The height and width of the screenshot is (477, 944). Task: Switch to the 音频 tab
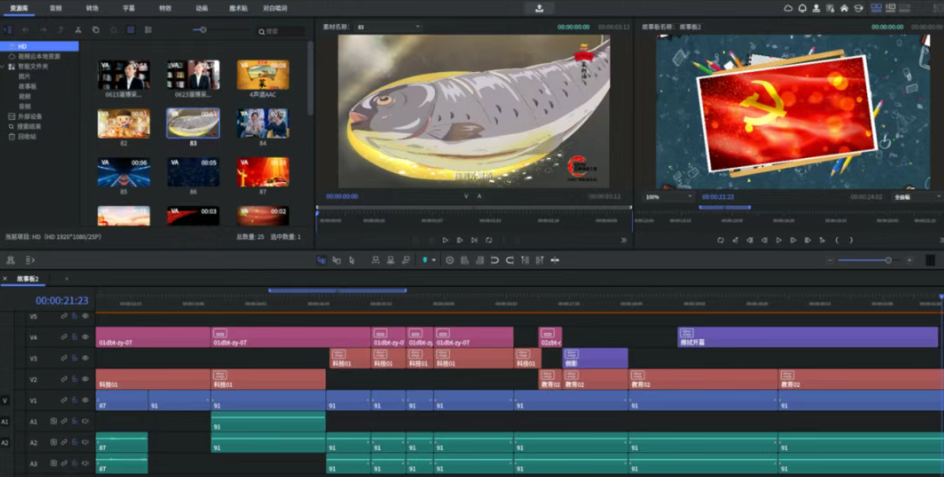(55, 8)
